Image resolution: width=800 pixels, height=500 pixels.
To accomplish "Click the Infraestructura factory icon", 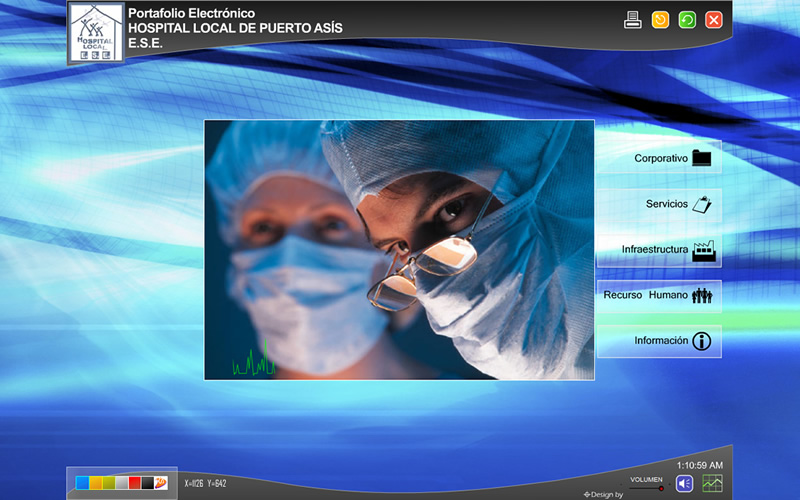I will point(704,251).
